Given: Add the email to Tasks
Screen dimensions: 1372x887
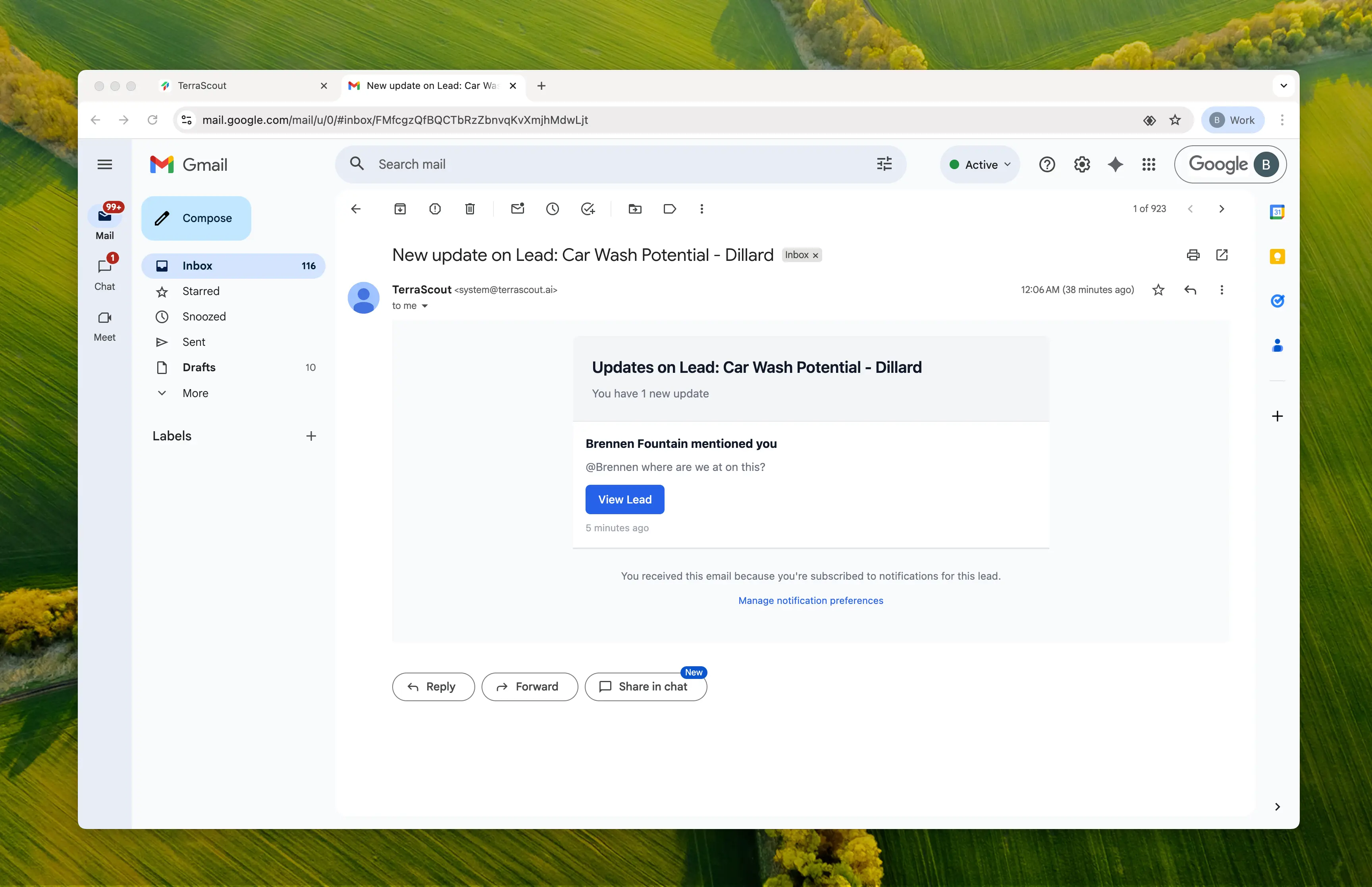Looking at the screenshot, I should pyautogui.click(x=587, y=209).
